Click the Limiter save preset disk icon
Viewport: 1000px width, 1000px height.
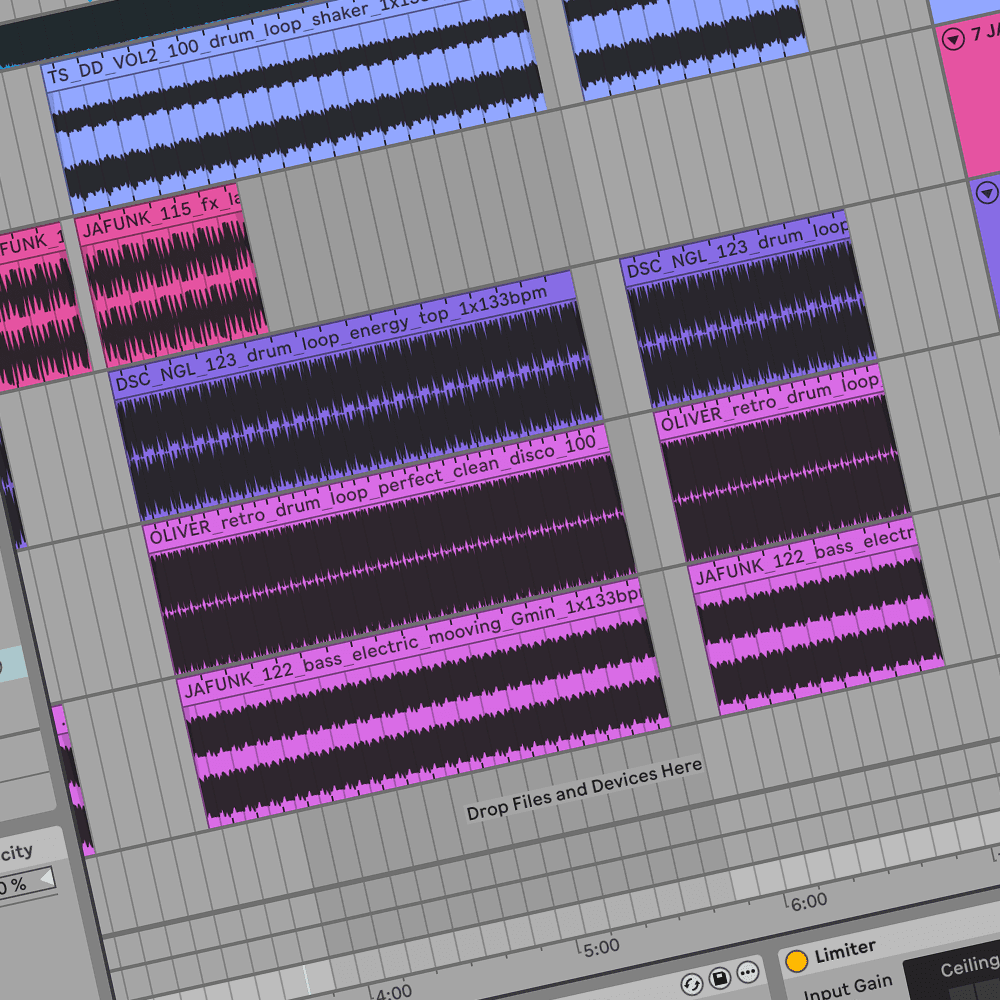[719, 977]
